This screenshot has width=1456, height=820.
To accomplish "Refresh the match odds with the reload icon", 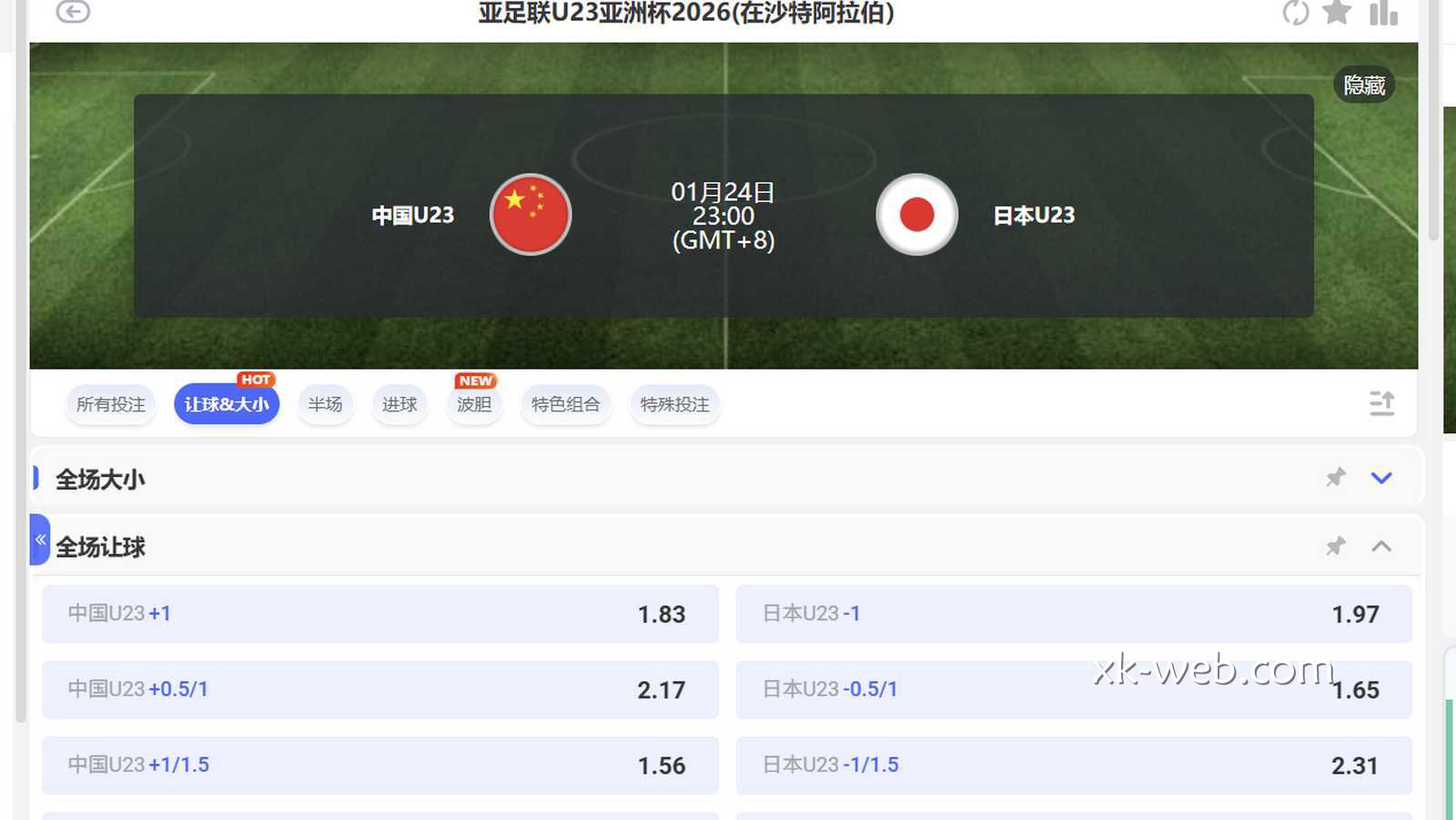I will point(1294,13).
